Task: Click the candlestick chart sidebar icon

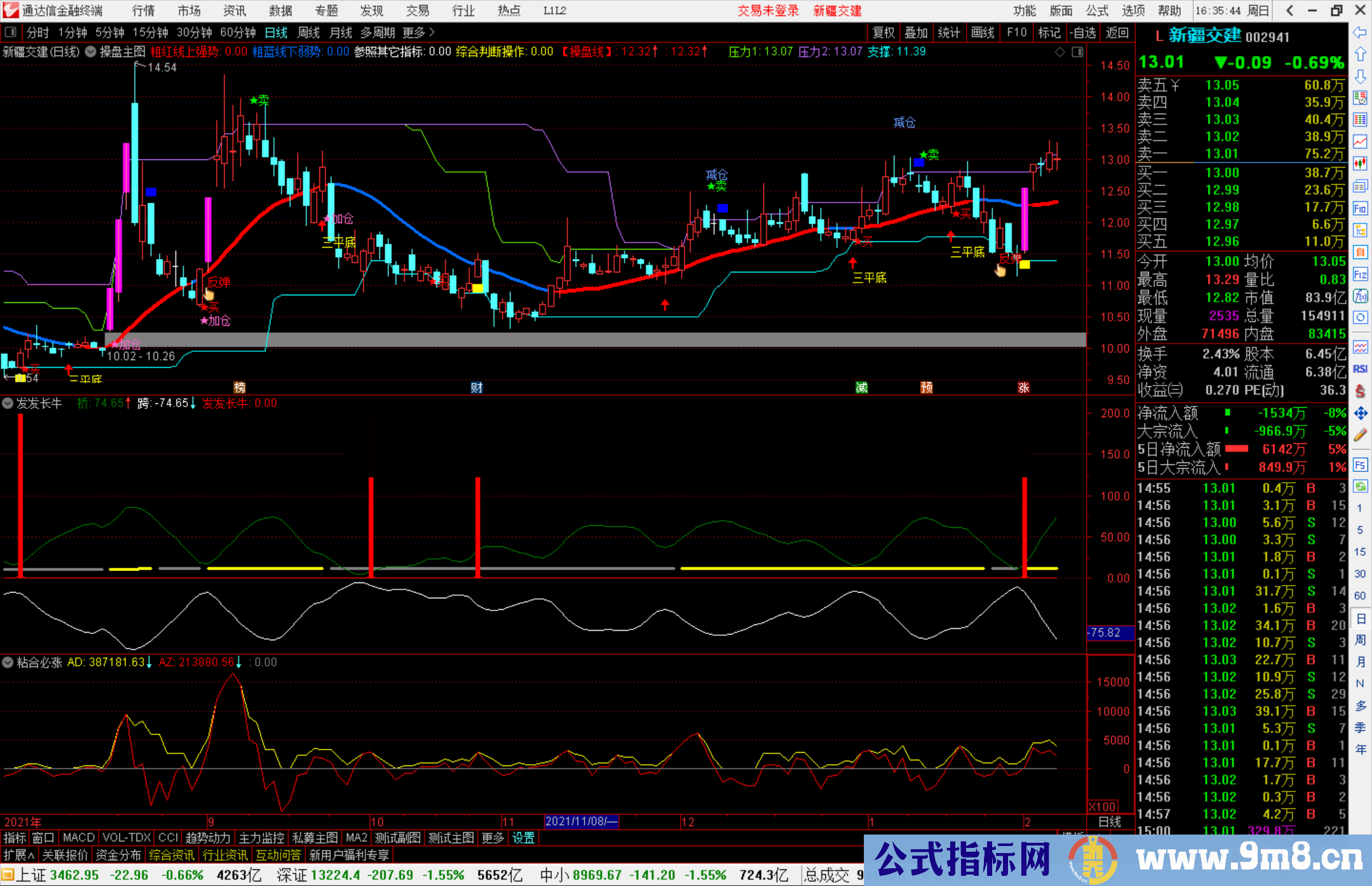Action: [1360, 163]
